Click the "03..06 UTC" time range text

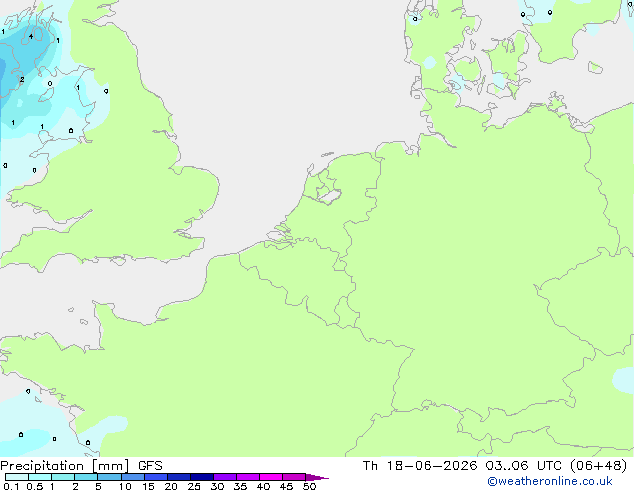pyautogui.click(x=523, y=466)
